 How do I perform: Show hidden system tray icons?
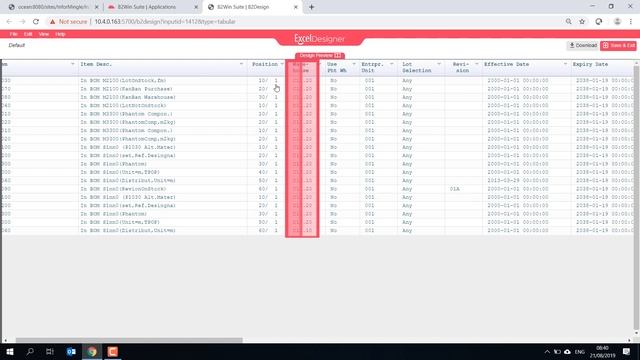547,352
